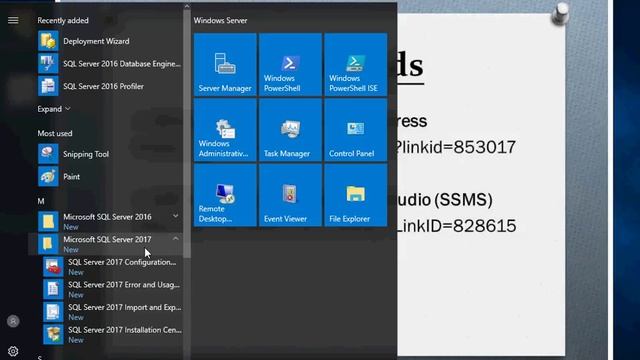640x360 pixels.
Task: Collapse the Microsoft SQL Server 2017 chevron
Action: (175, 238)
